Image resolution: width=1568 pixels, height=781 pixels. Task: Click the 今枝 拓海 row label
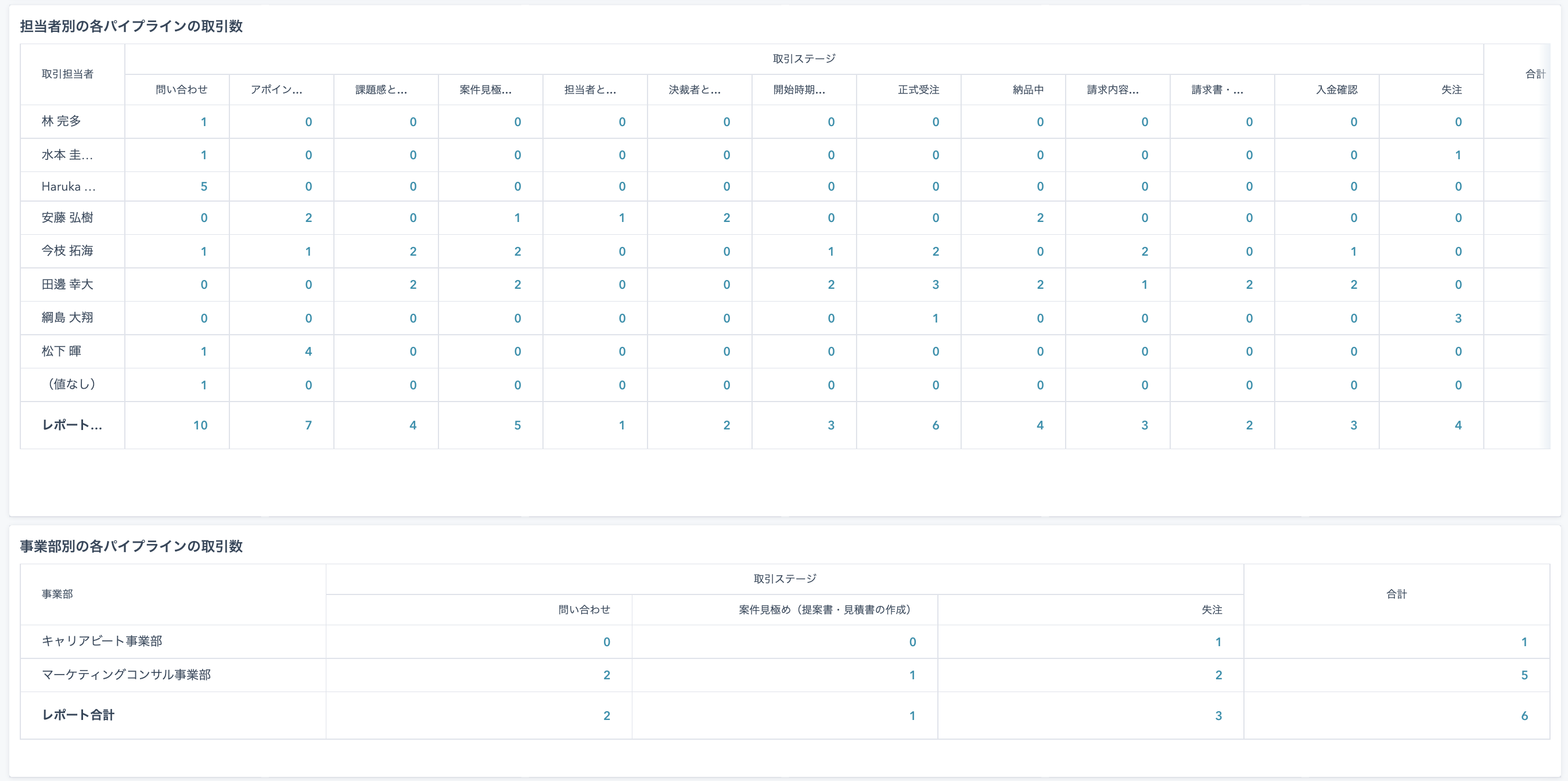click(x=67, y=250)
